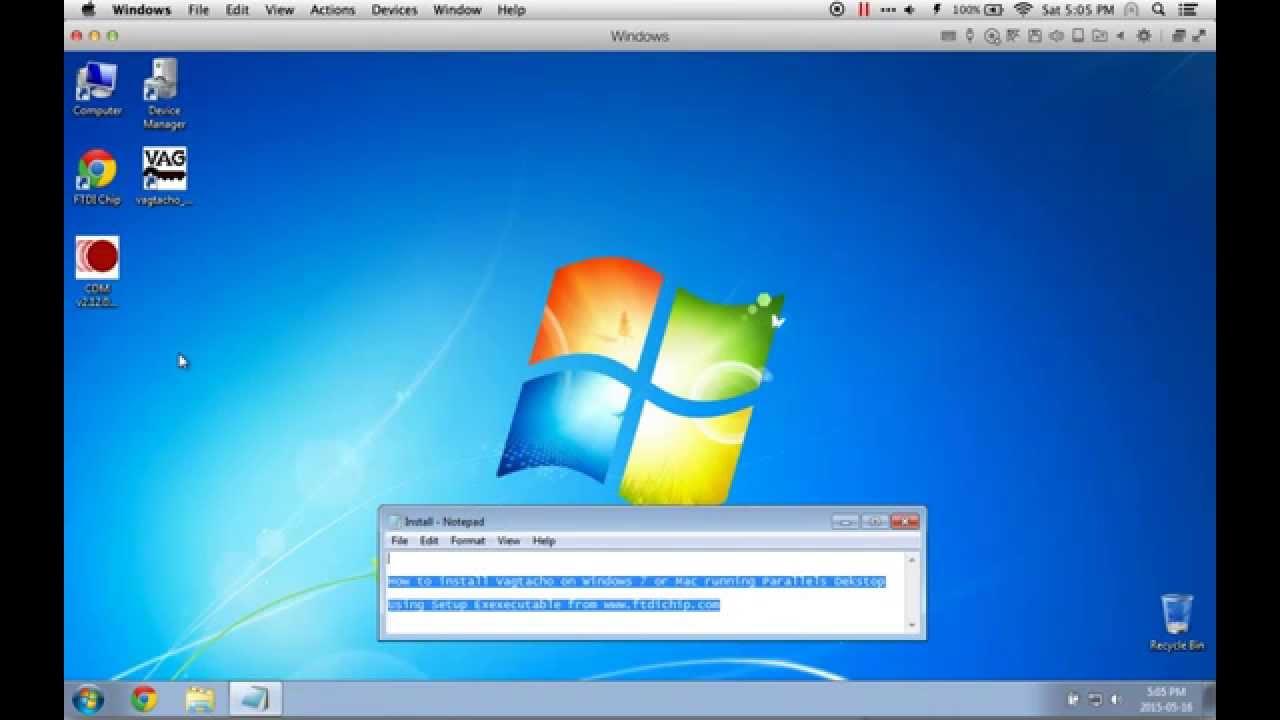1280x720 pixels.
Task: Click the green zoom button of the Parallels window
Action: [x=112, y=36]
